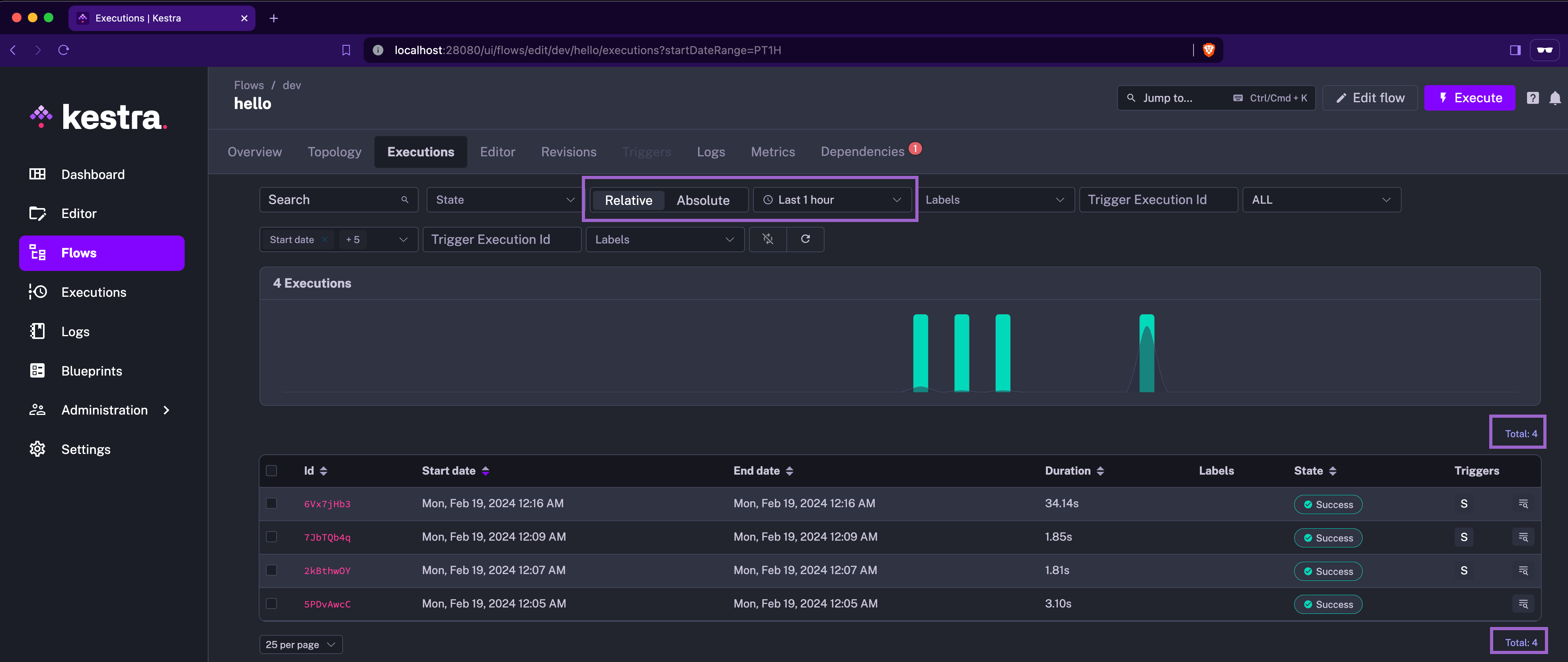Switch to the Topology tab

click(x=334, y=152)
